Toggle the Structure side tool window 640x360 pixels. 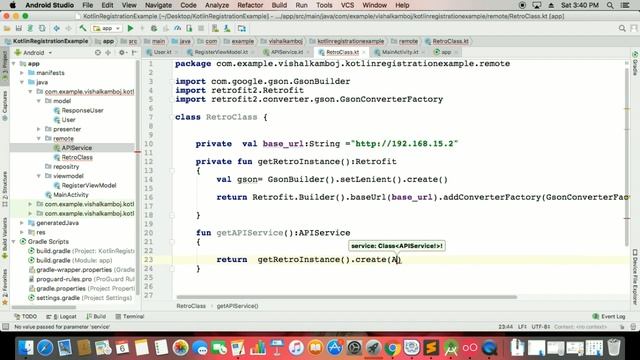point(4,189)
